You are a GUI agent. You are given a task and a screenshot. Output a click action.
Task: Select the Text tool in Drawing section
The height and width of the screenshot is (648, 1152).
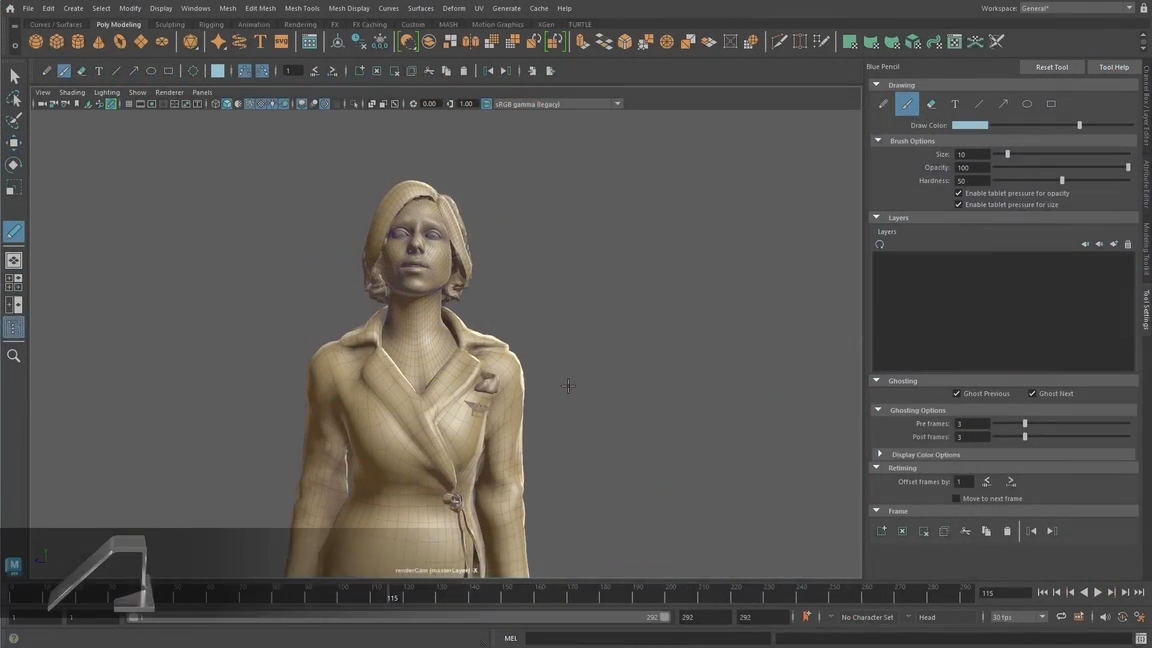[955, 104]
